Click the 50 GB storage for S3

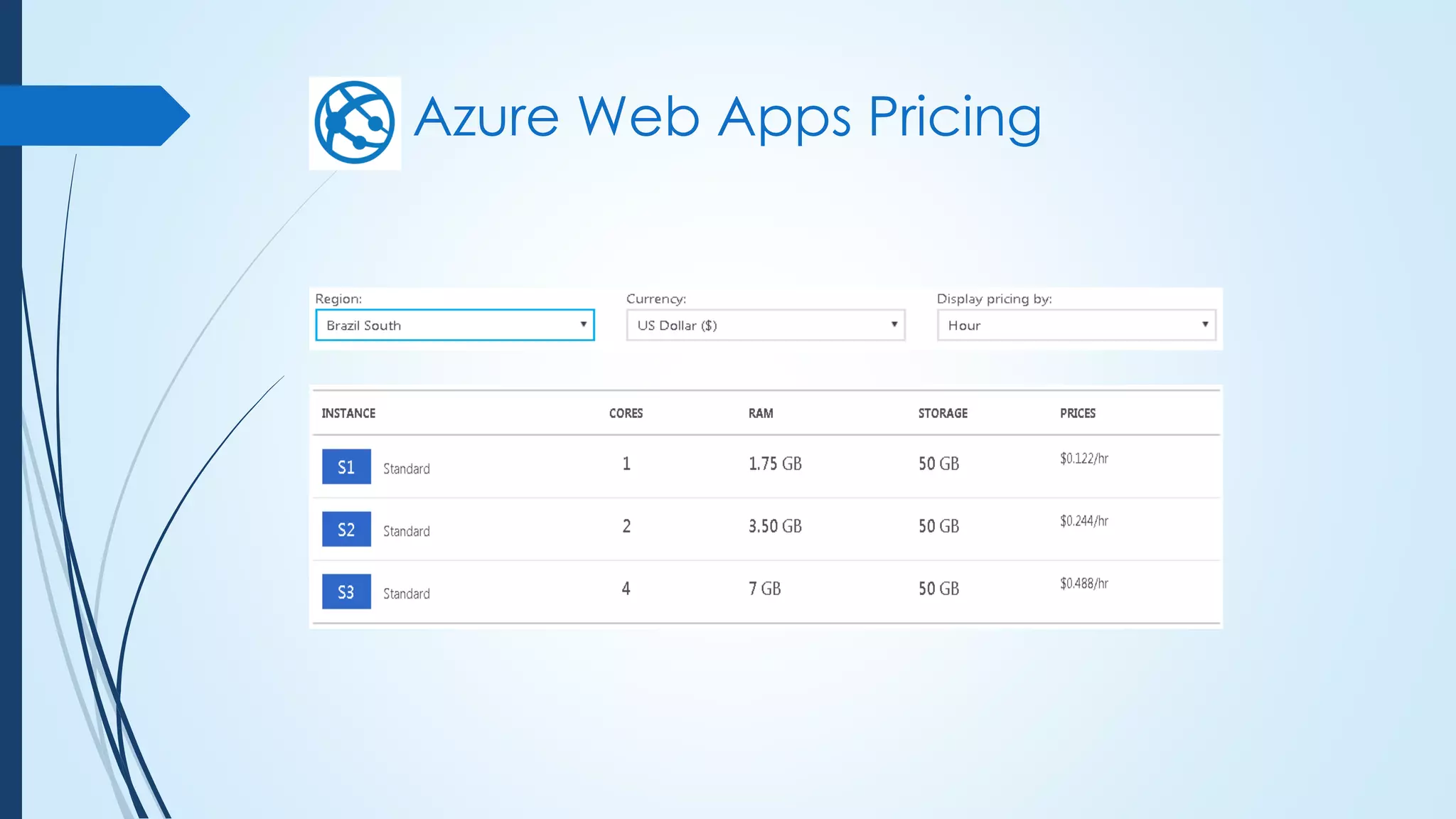938,589
